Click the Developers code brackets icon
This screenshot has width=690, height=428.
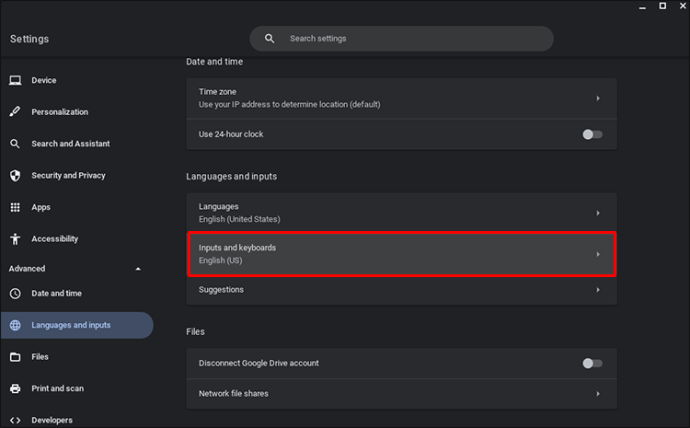pyautogui.click(x=15, y=420)
